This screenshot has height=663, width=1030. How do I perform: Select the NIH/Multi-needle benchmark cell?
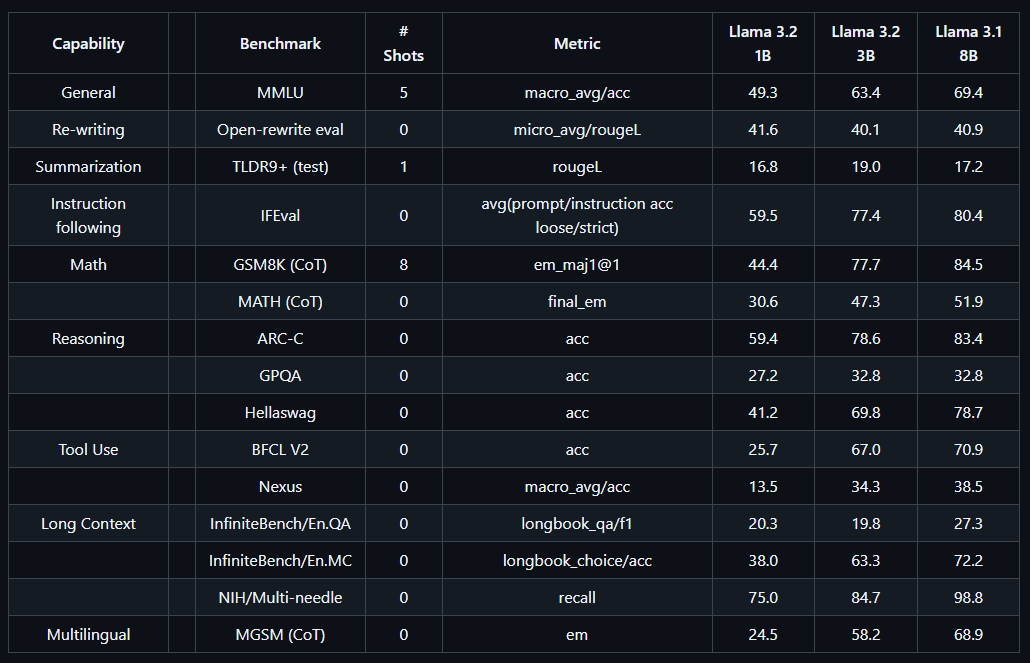click(280, 598)
